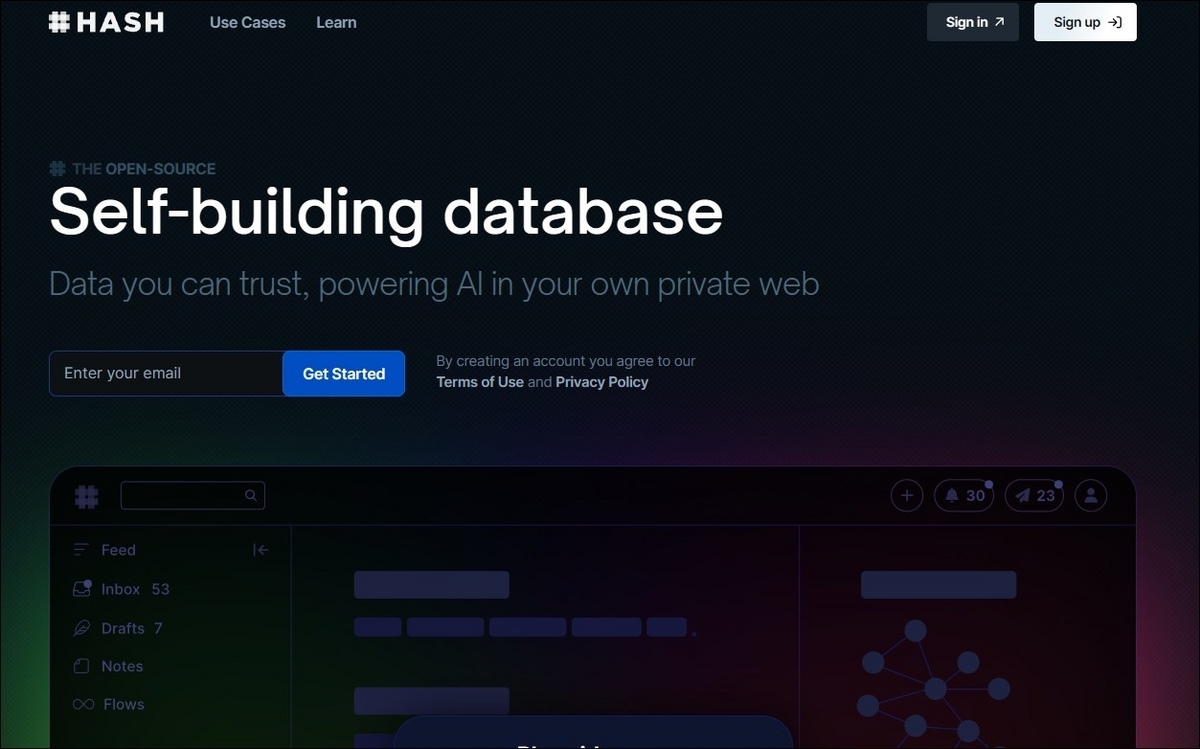Click the app preview search box
1200x749 pixels.
click(x=193, y=495)
